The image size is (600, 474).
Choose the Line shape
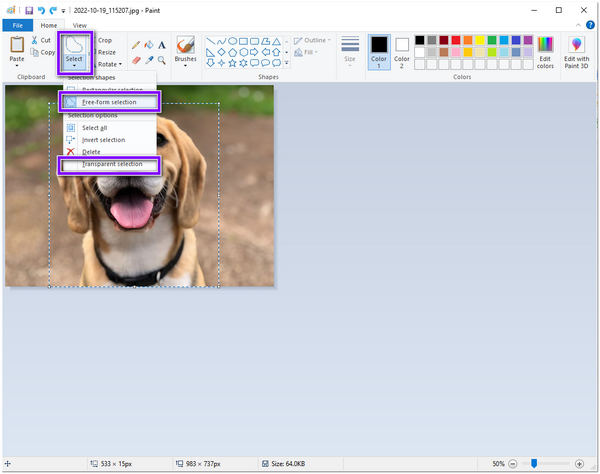210,41
